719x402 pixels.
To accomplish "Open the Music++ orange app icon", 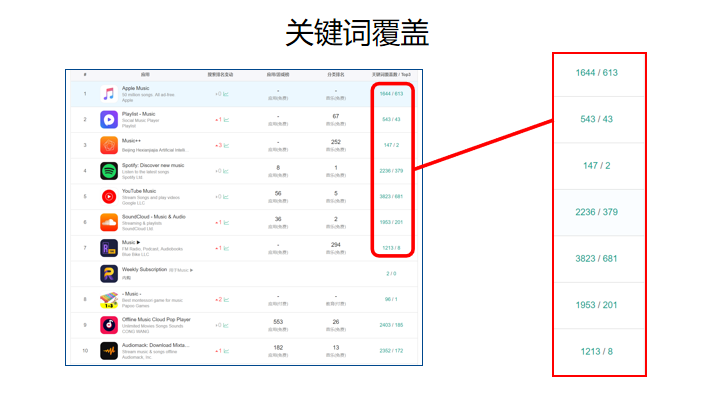I will tap(109, 145).
